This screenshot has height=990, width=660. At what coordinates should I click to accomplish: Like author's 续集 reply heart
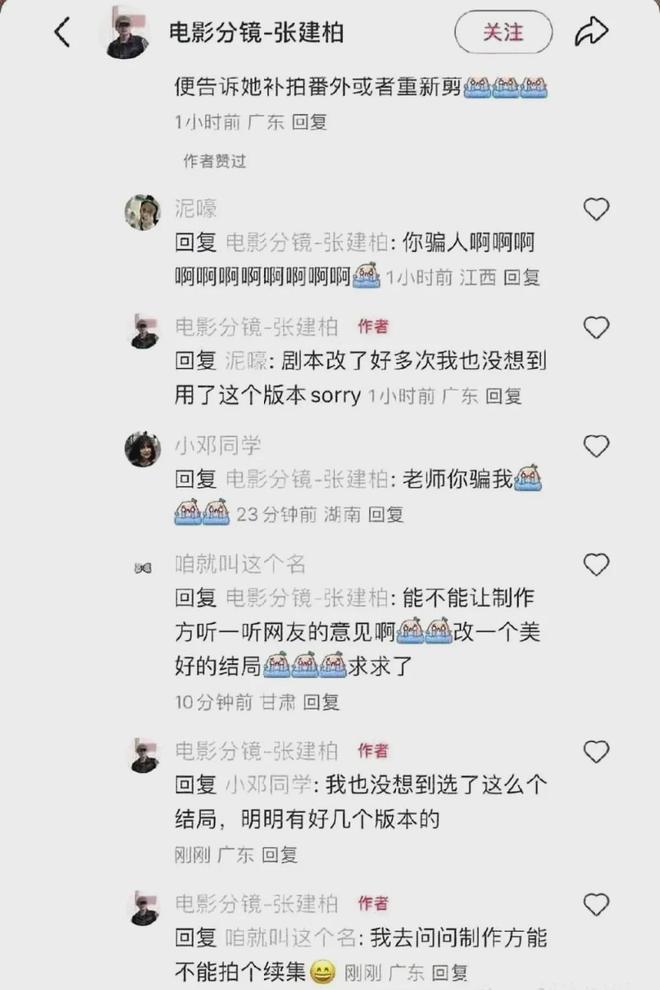(596, 904)
